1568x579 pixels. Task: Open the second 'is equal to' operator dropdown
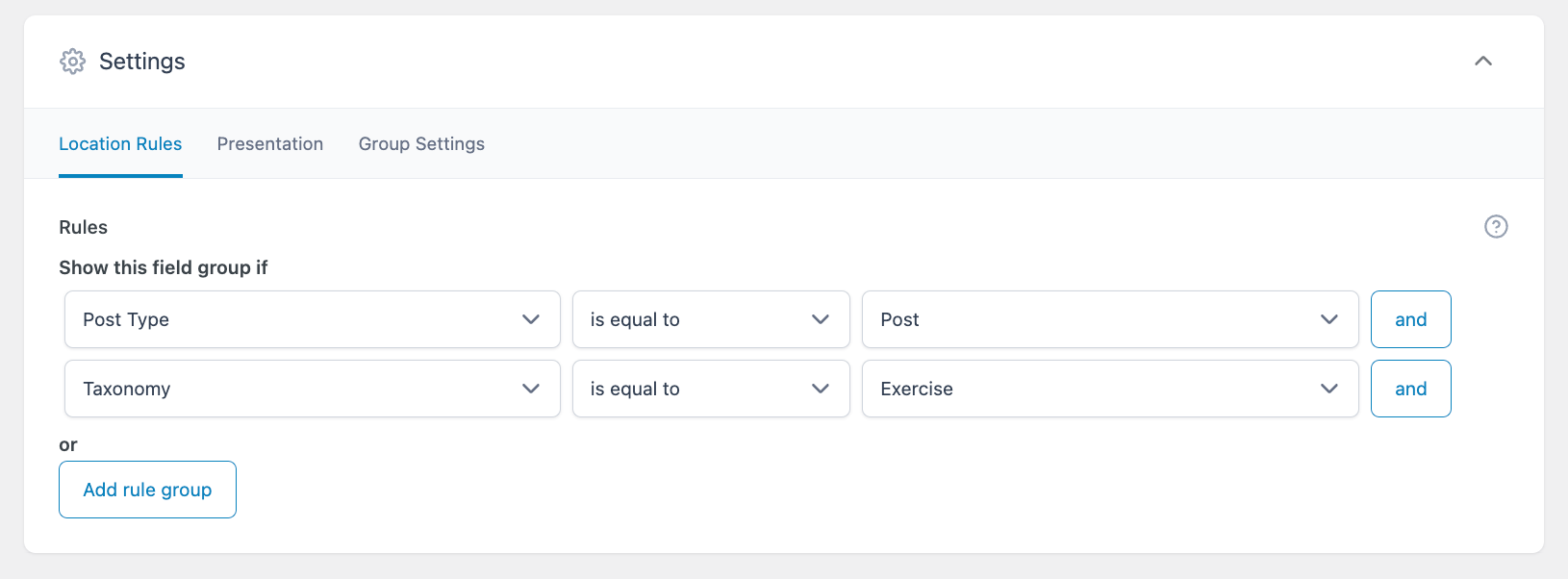coord(711,389)
